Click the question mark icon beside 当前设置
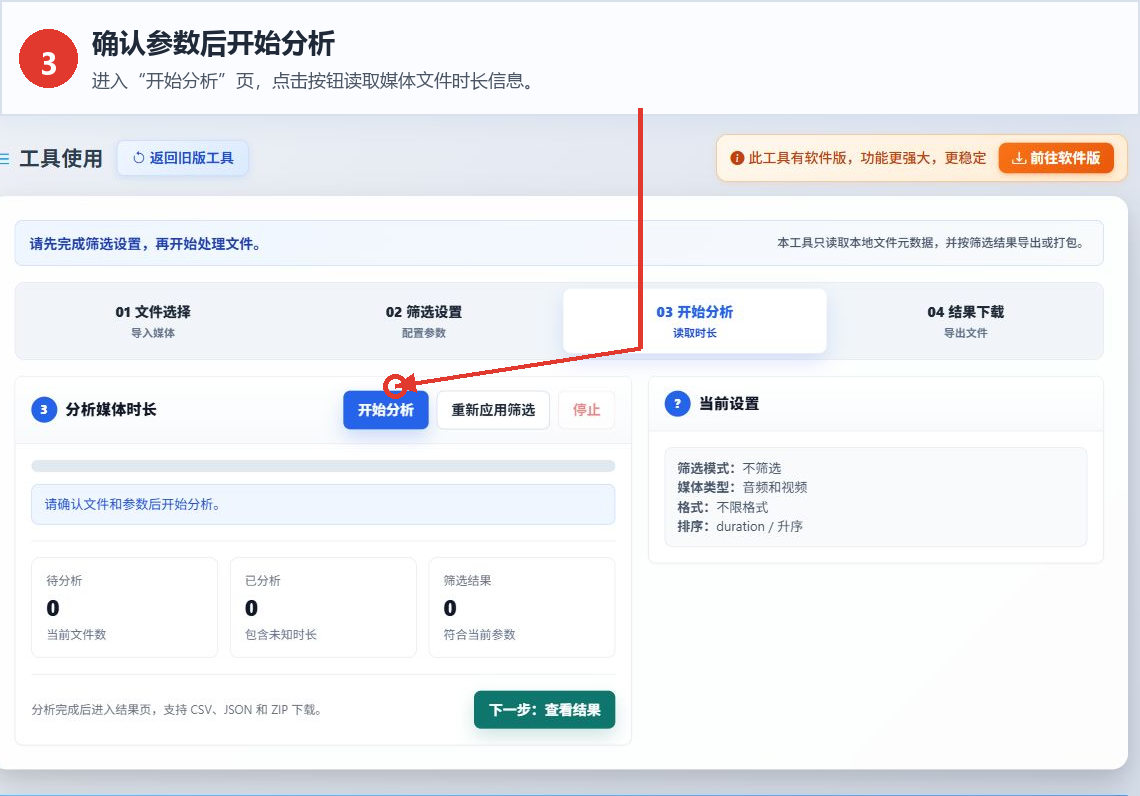The image size is (1140, 796). [678, 403]
